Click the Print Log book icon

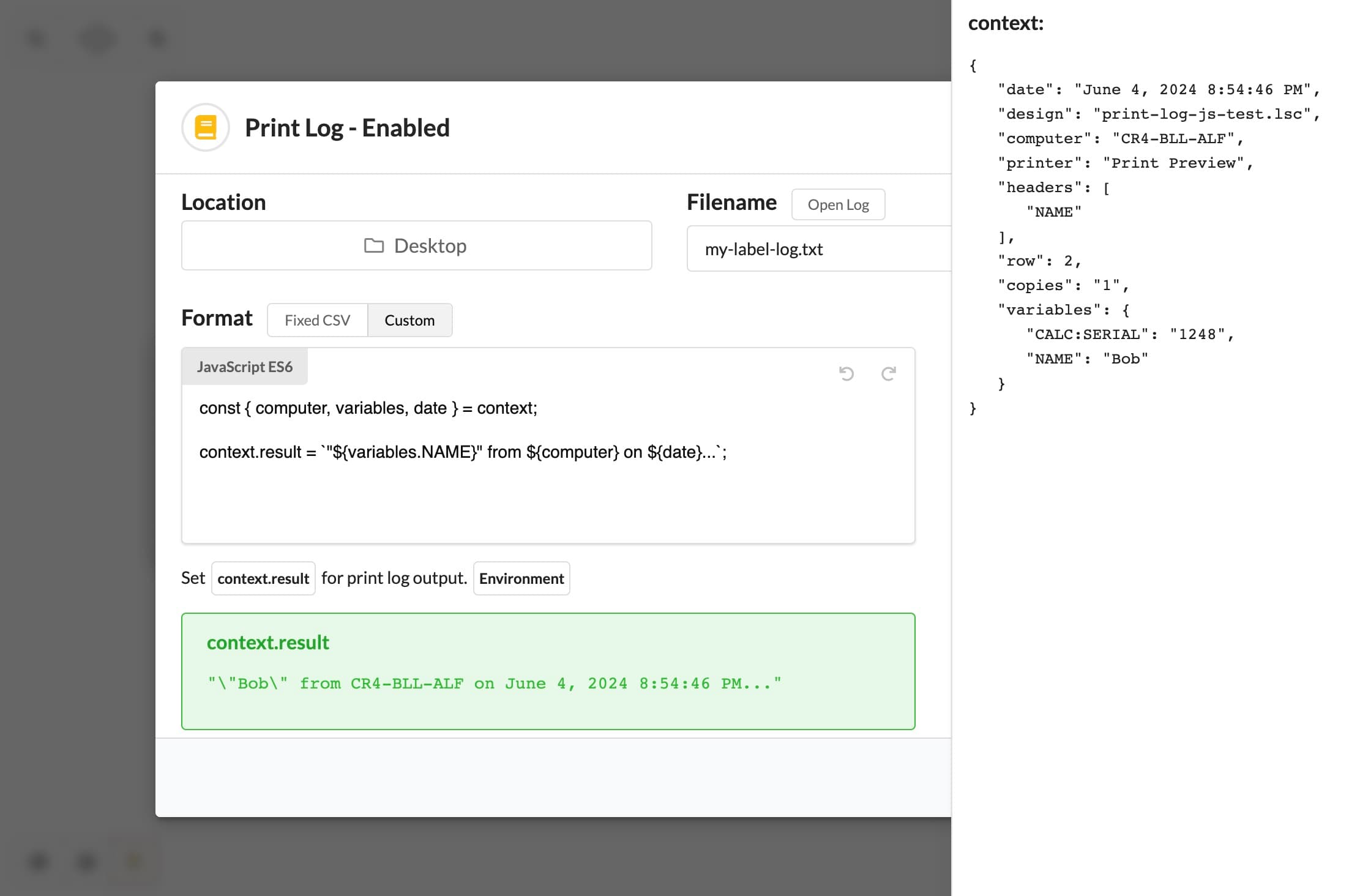click(x=206, y=127)
